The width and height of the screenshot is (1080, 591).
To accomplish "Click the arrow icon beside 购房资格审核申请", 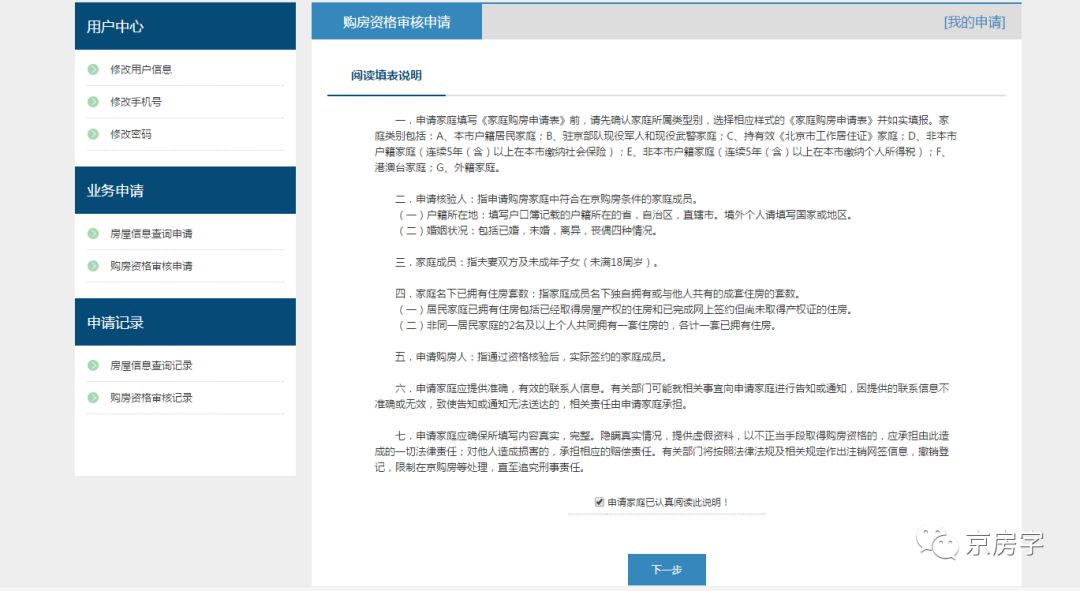I will 92,266.
